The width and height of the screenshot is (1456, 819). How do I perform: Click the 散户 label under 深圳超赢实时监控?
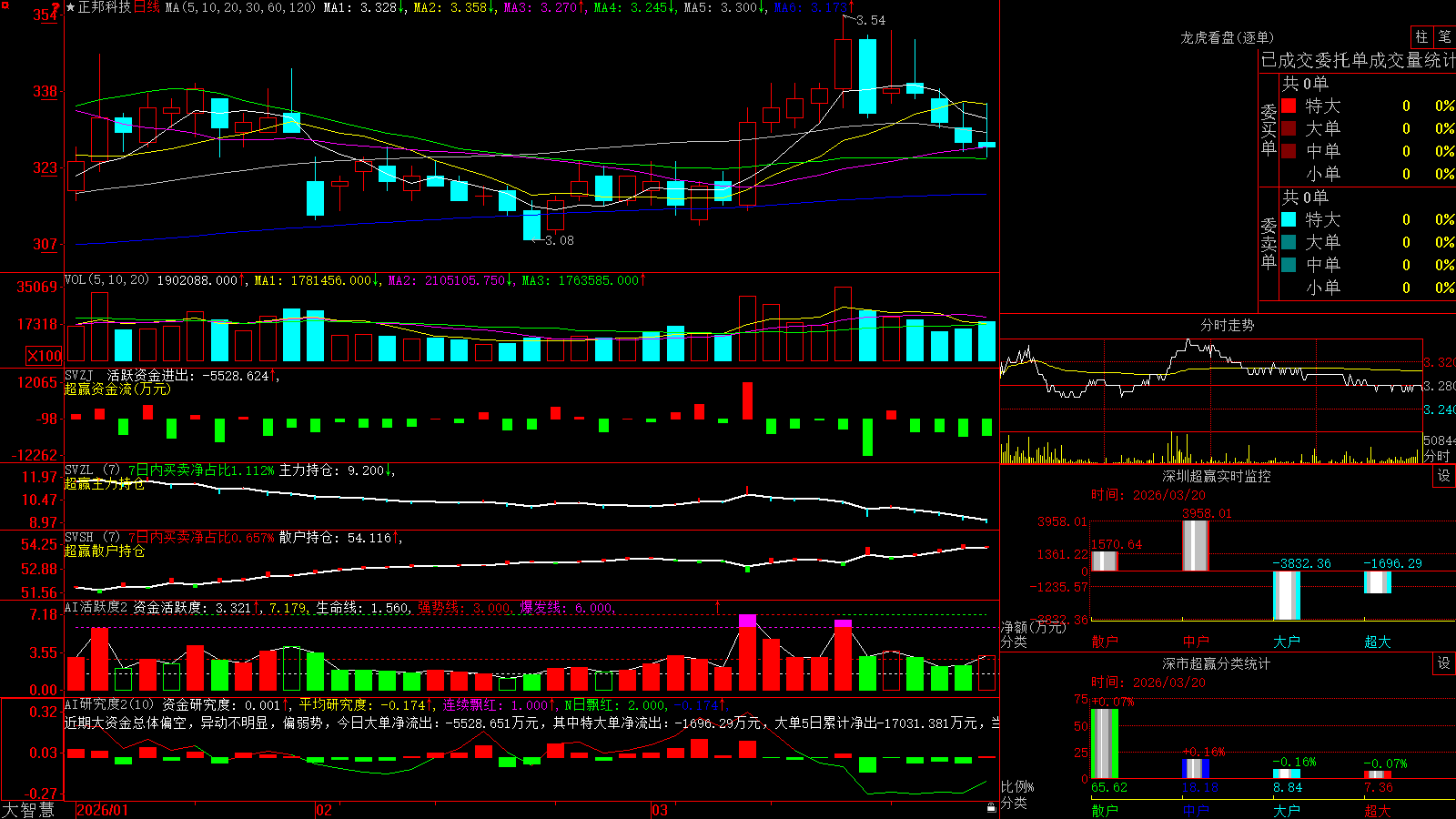coord(1105,642)
